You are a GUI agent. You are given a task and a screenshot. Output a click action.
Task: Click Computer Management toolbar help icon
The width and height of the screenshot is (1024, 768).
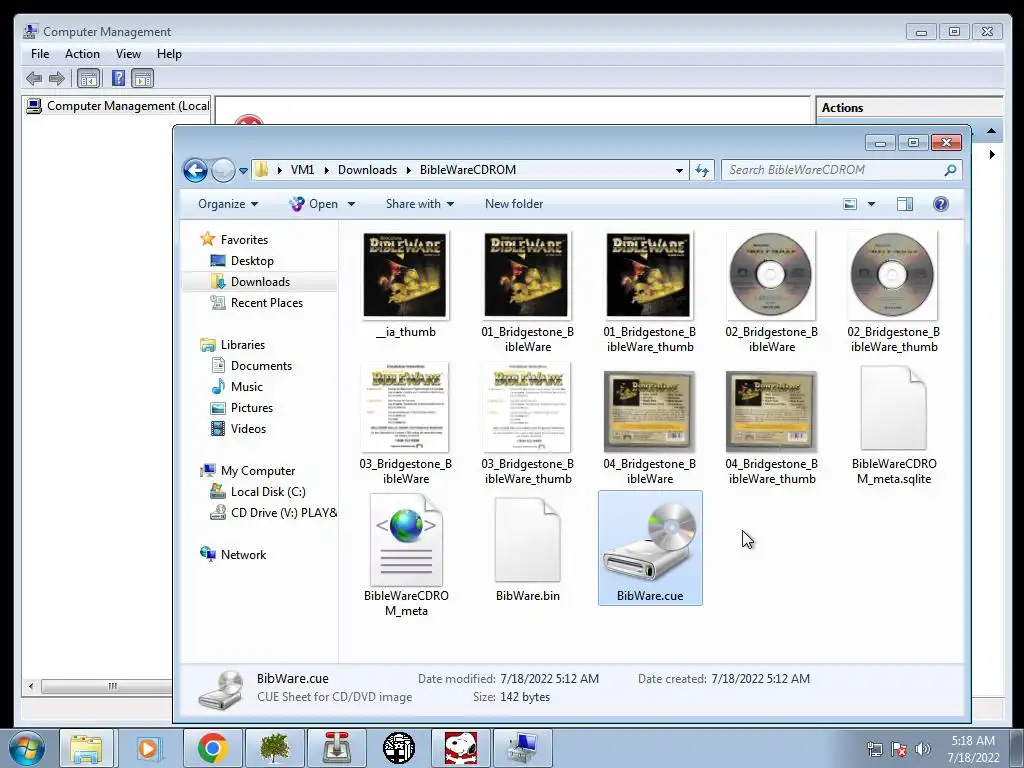tap(118, 79)
